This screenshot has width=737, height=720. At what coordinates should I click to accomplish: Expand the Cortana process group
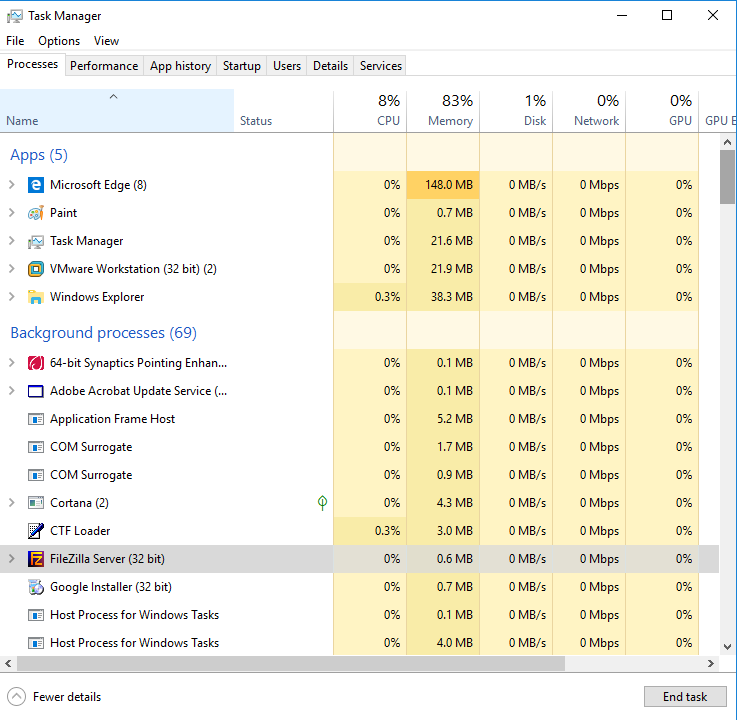point(12,503)
